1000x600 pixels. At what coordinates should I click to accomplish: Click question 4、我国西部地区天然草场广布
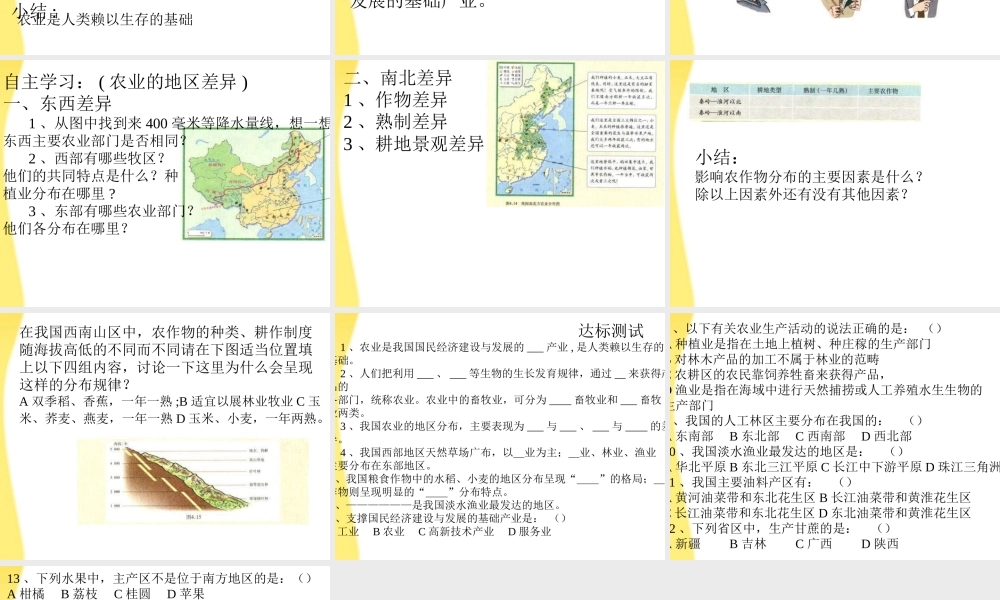[497, 458]
